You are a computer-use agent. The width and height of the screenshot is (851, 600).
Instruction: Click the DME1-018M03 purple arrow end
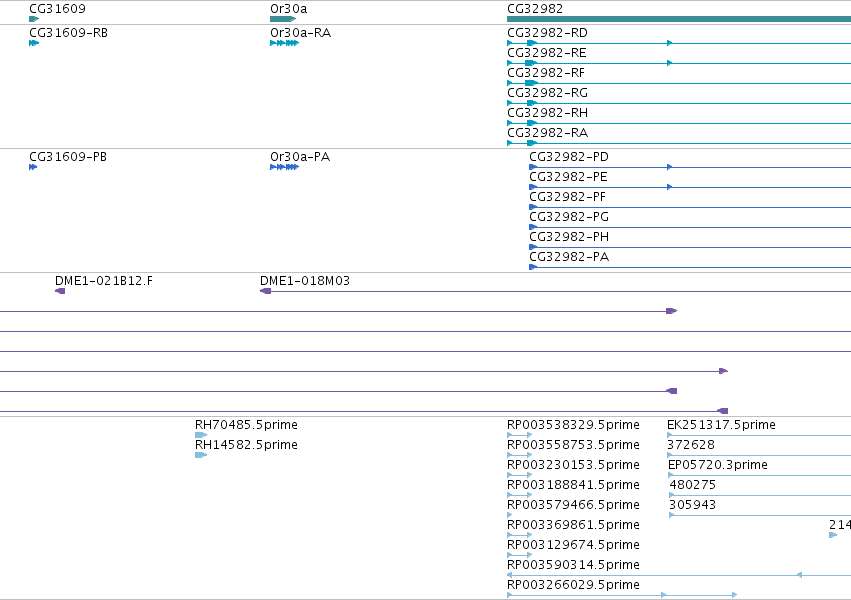[x=265, y=291]
